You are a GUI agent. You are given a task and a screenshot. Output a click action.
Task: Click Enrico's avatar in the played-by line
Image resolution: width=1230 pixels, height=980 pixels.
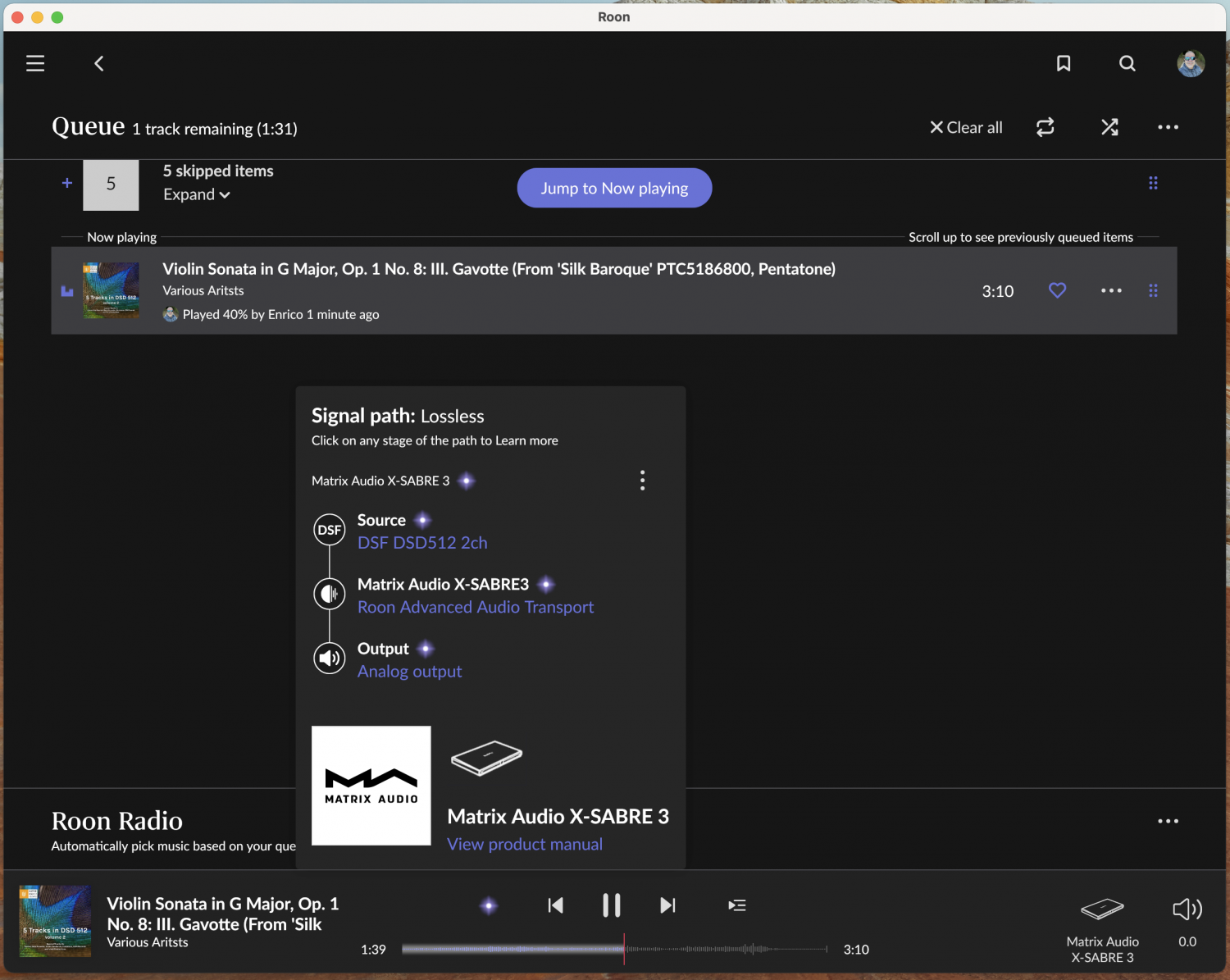click(x=171, y=314)
